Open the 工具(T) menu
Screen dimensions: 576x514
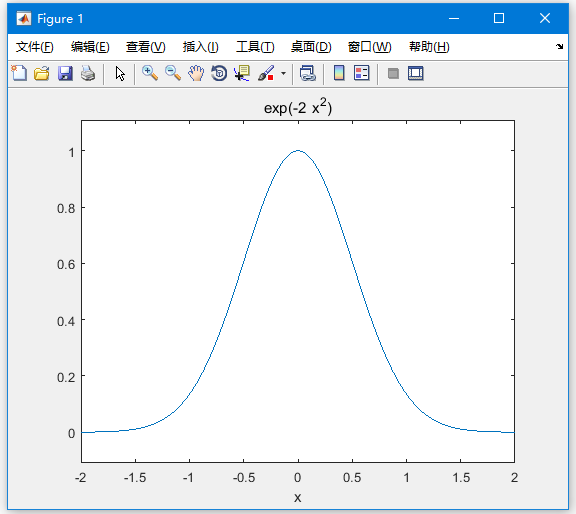(x=255, y=47)
